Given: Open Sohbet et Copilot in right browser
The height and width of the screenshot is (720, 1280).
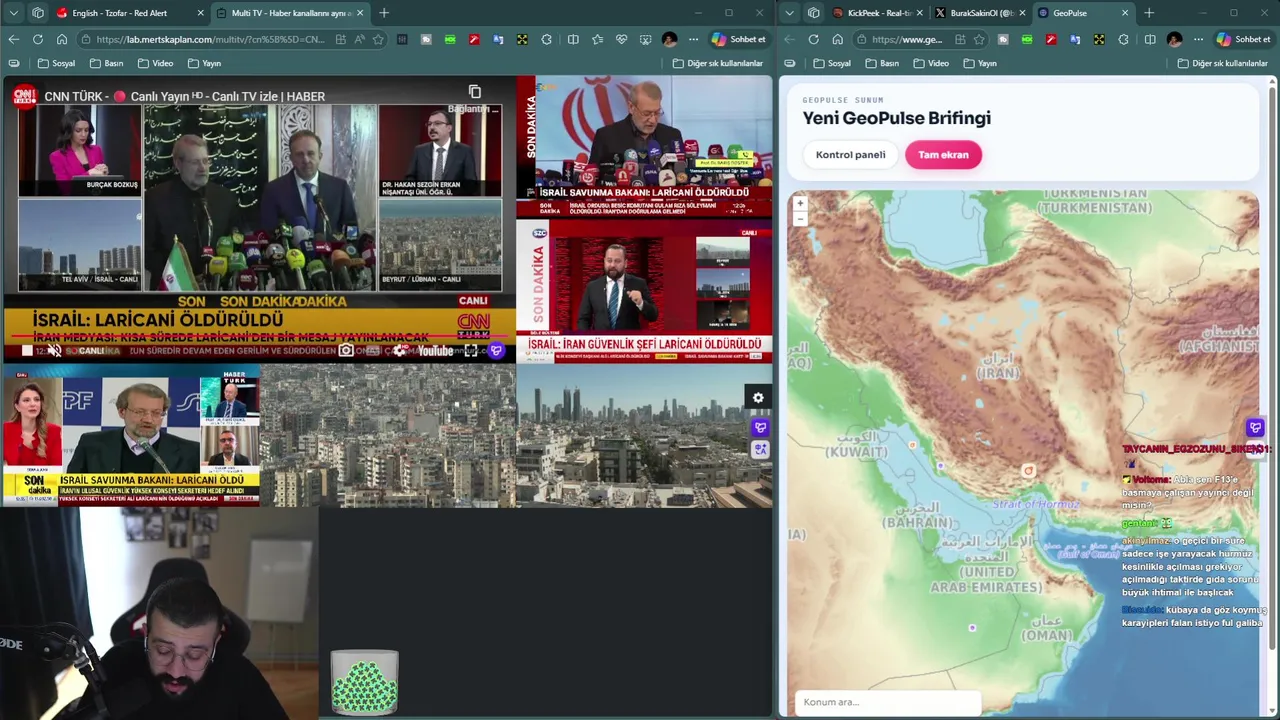Looking at the screenshot, I should 1243,39.
